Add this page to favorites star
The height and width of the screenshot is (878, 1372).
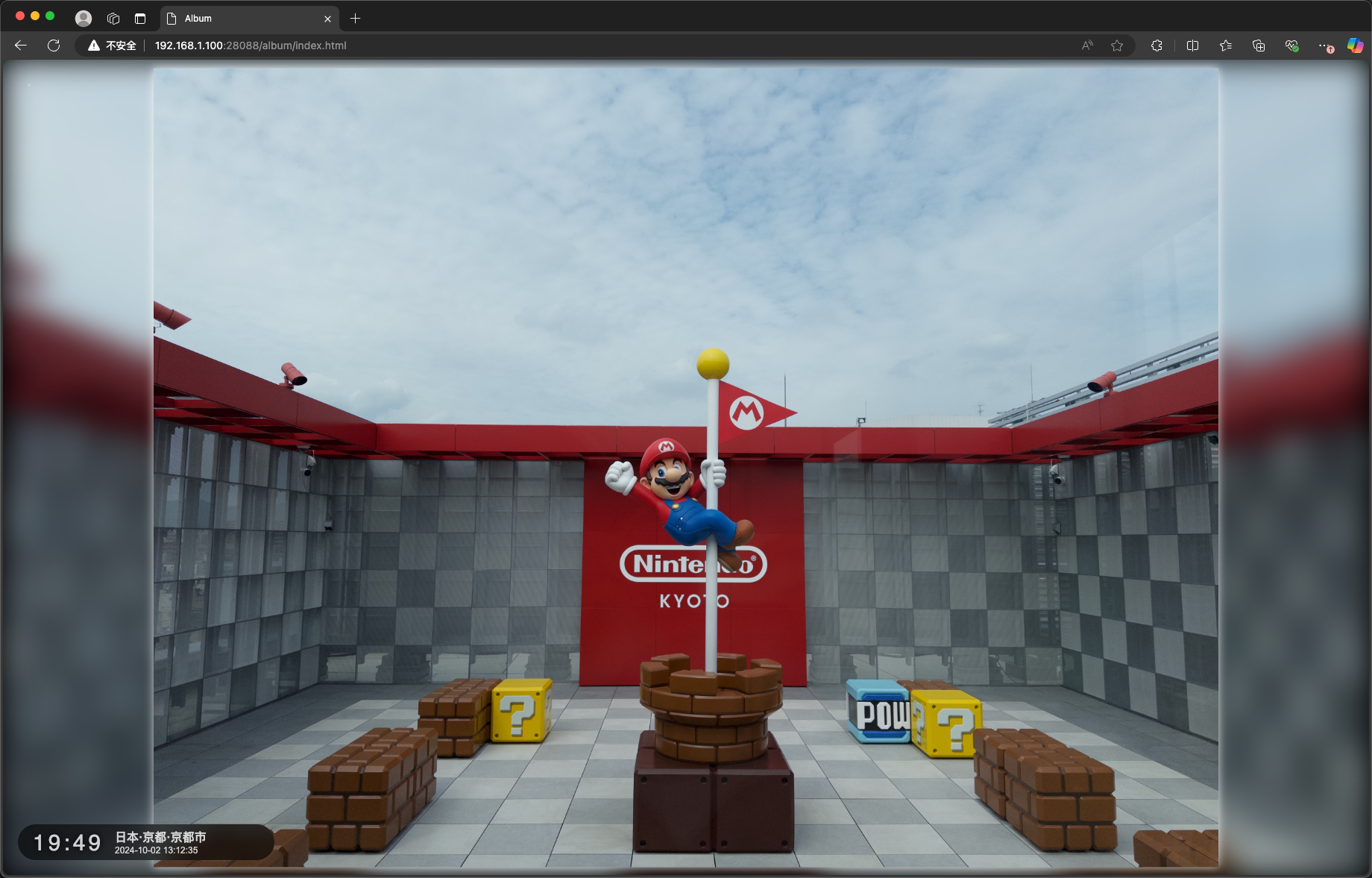pos(1117,46)
